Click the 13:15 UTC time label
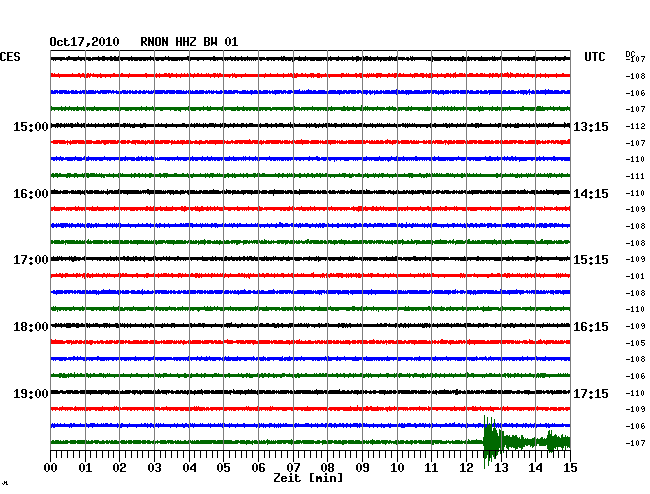Screen dimensions: 650x494 point(591,126)
